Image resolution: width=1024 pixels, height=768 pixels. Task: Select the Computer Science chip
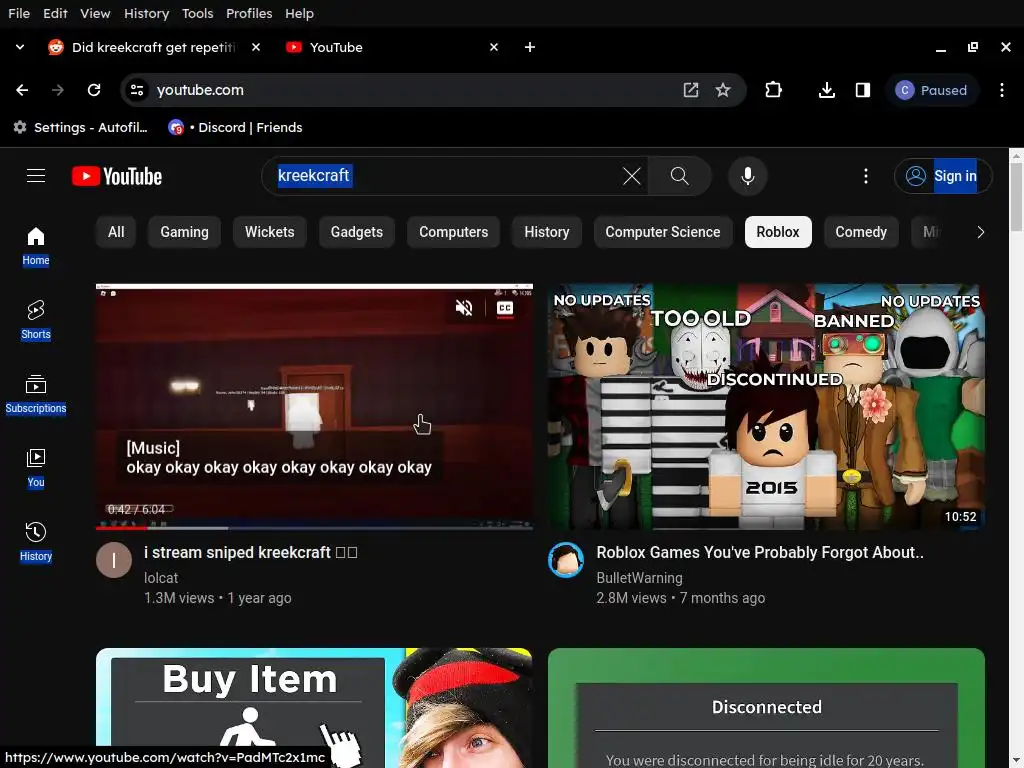coord(662,232)
